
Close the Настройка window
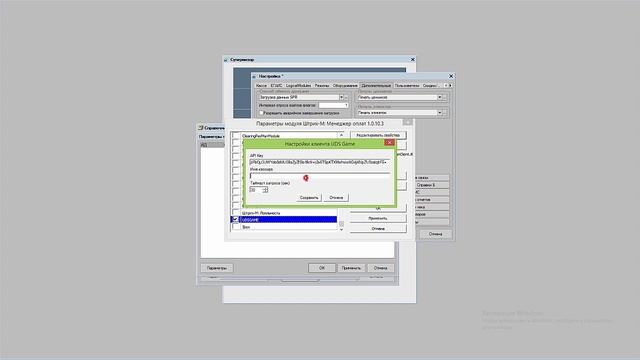click(x=451, y=76)
